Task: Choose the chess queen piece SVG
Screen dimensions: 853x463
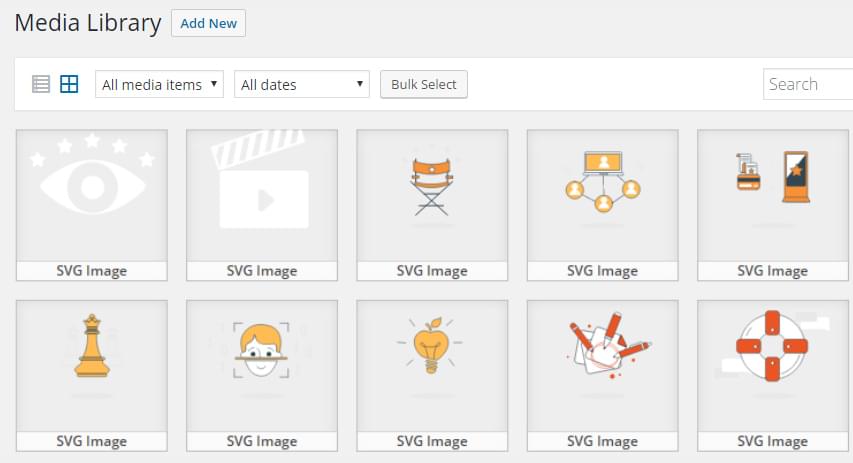Action: click(92, 366)
